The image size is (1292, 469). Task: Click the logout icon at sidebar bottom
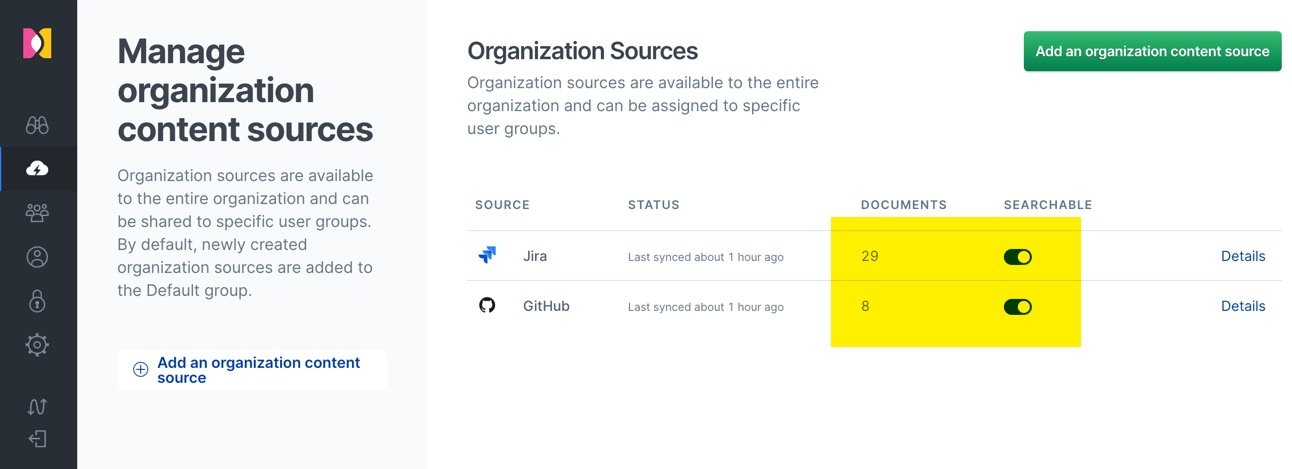[x=37, y=439]
